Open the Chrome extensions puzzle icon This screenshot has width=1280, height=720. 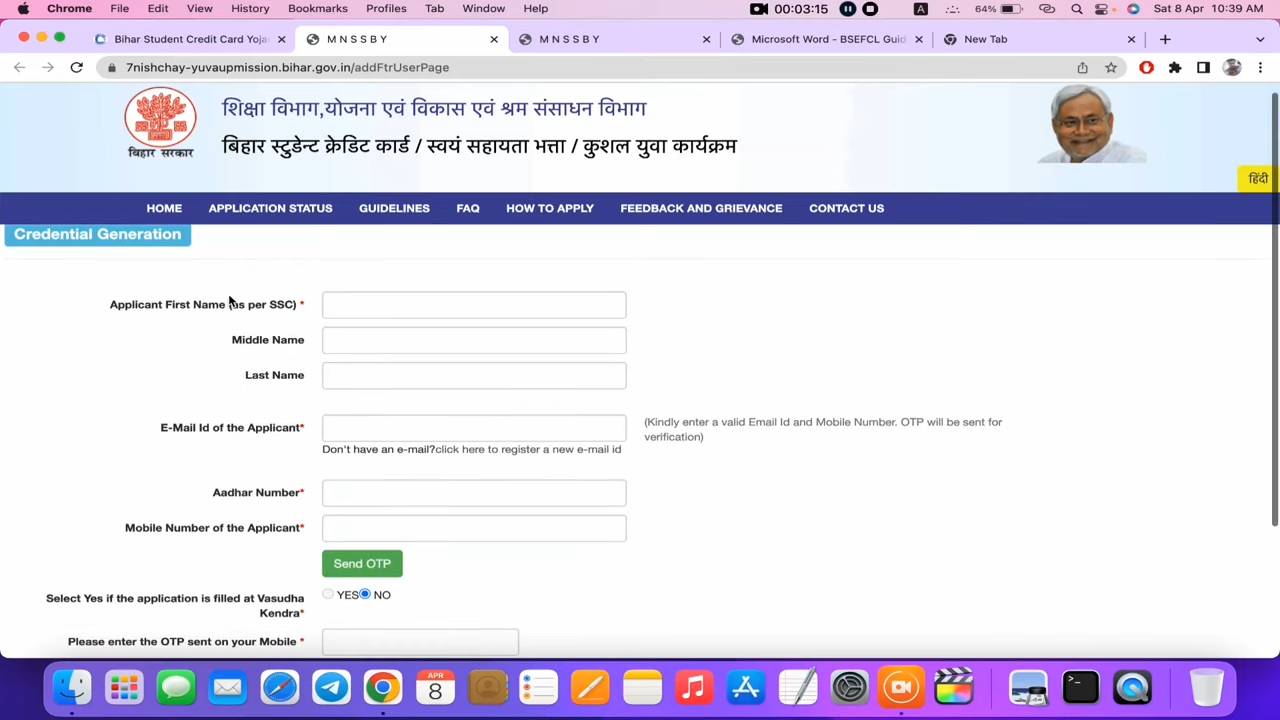1175,67
